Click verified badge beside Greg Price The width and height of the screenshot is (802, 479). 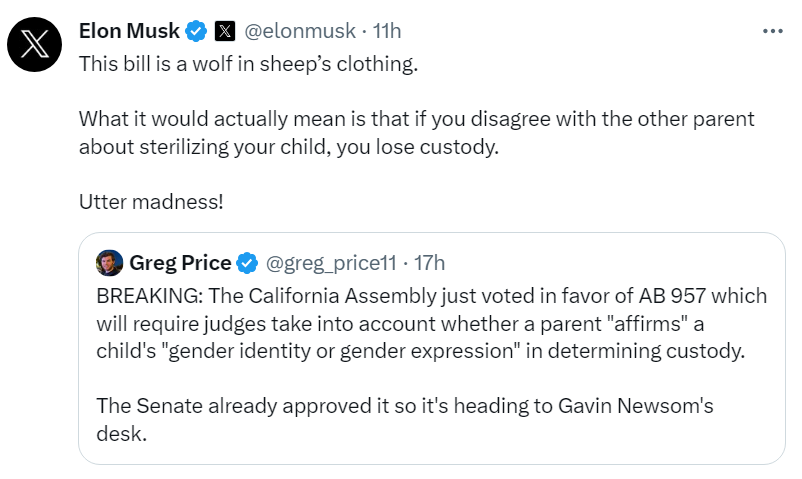click(246, 263)
